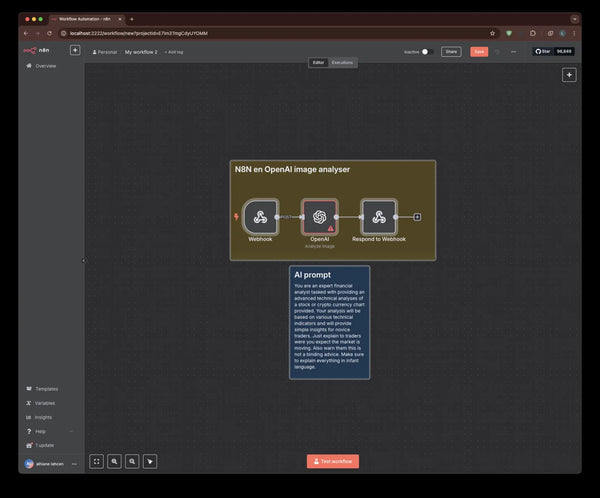Click the sticky note title N8N en OpenAI image analyser
Image resolution: width=600 pixels, height=498 pixels.
click(x=292, y=169)
